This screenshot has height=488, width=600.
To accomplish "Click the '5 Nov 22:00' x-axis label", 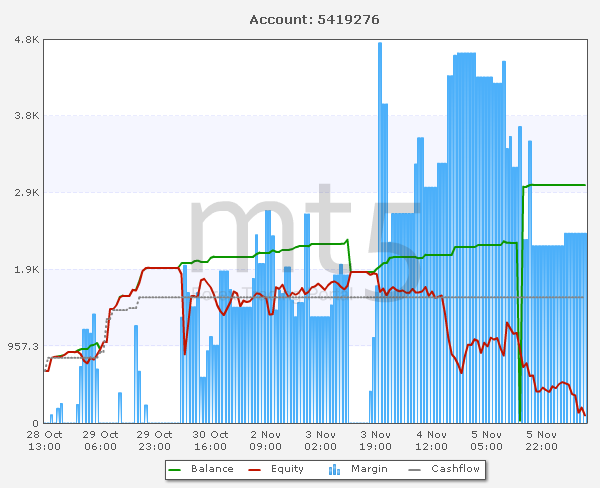I will 541,441.
